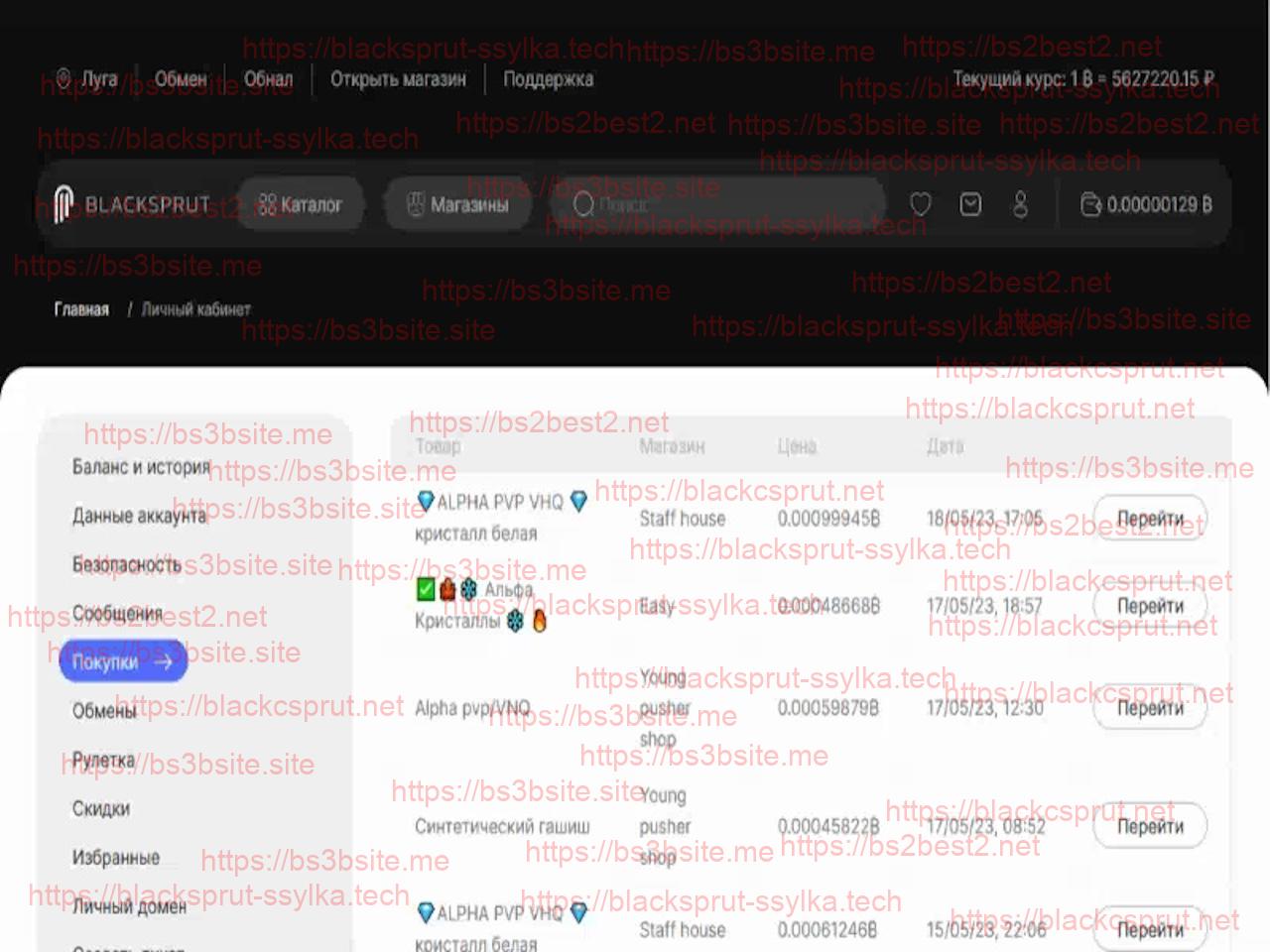Click Перейти for the 17/05/23 18:57 purchase
This screenshot has height=952, width=1270.
[1150, 605]
